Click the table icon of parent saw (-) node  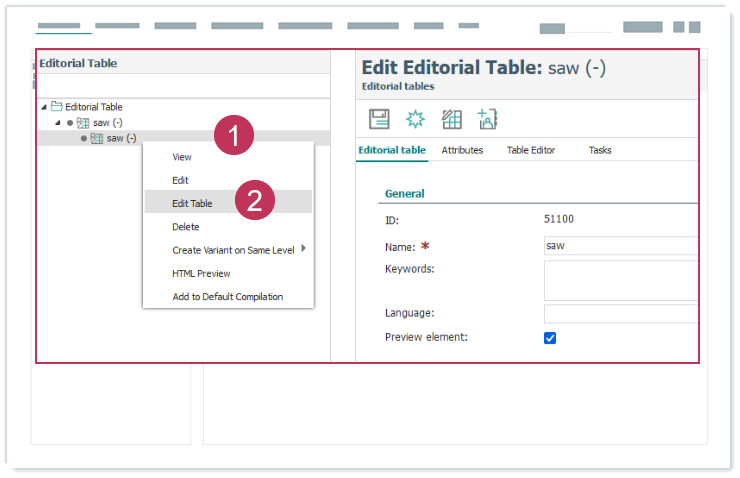coord(83,122)
